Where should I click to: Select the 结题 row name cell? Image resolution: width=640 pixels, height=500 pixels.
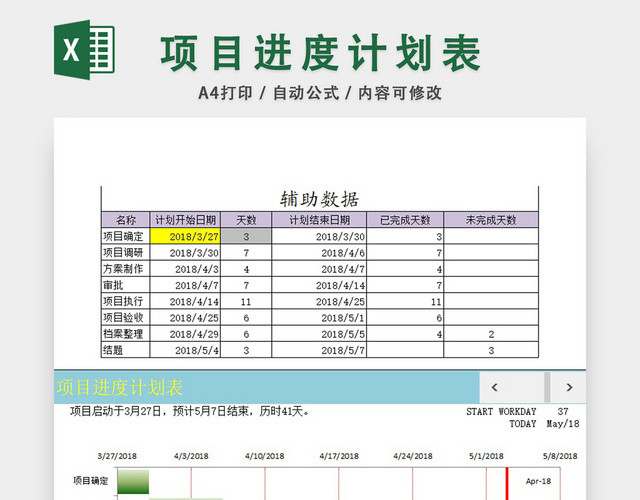click(126, 350)
